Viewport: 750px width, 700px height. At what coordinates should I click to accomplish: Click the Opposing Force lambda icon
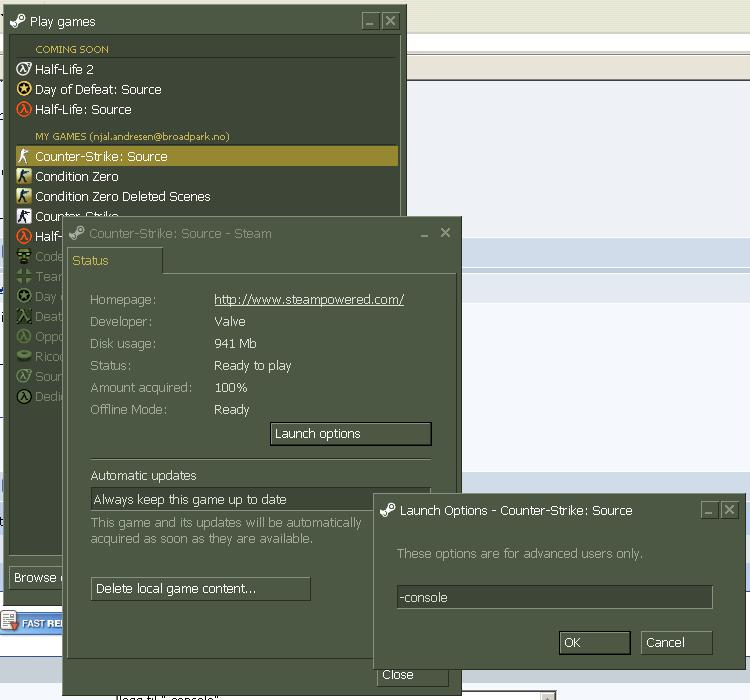coord(24,336)
